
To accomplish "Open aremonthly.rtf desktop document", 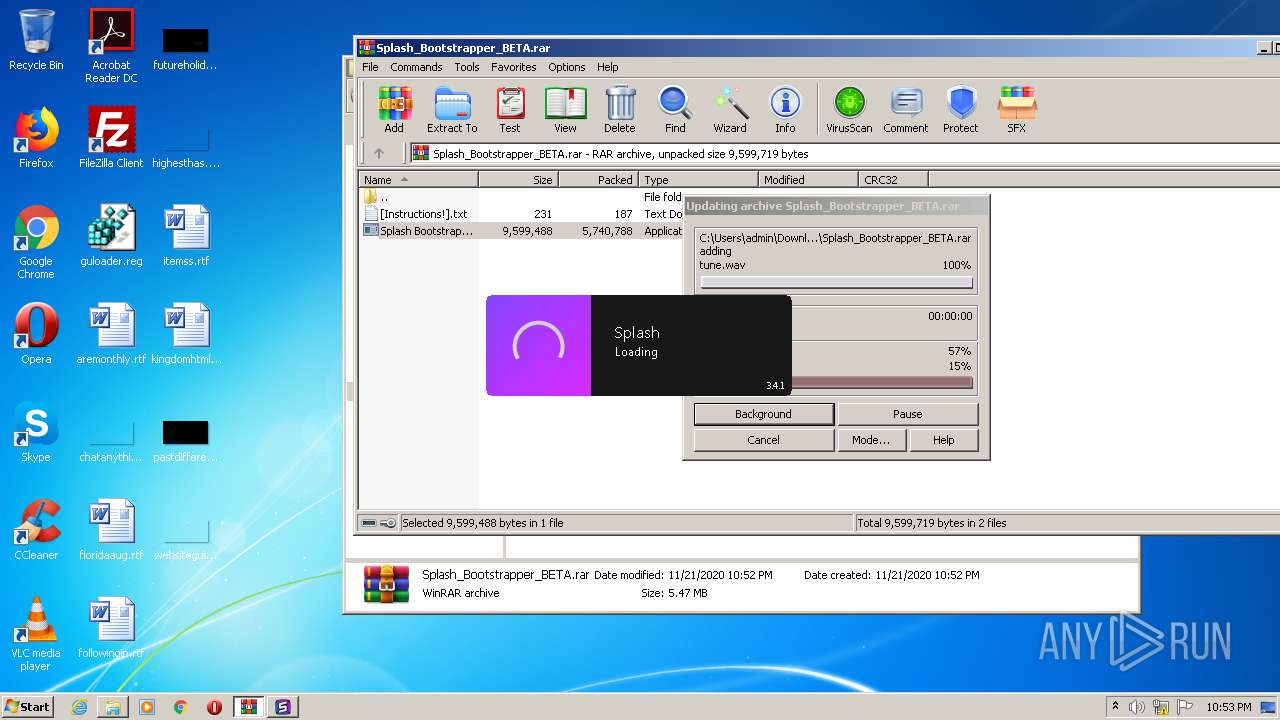I will coord(111,334).
